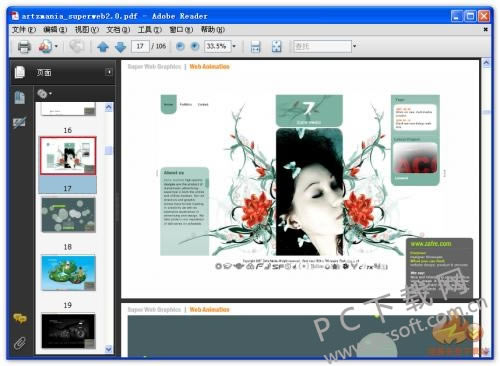
Task: Click the pages panel header document icon
Action: coord(20,72)
